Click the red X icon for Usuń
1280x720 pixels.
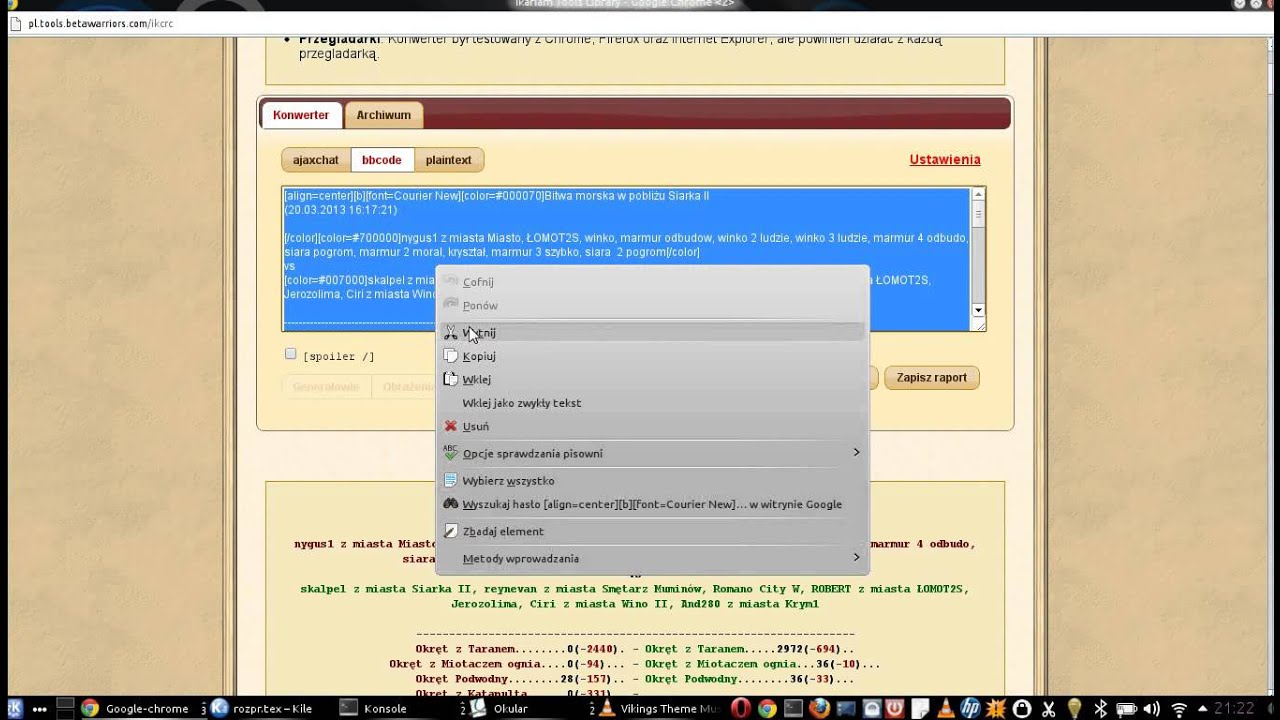[451, 426]
